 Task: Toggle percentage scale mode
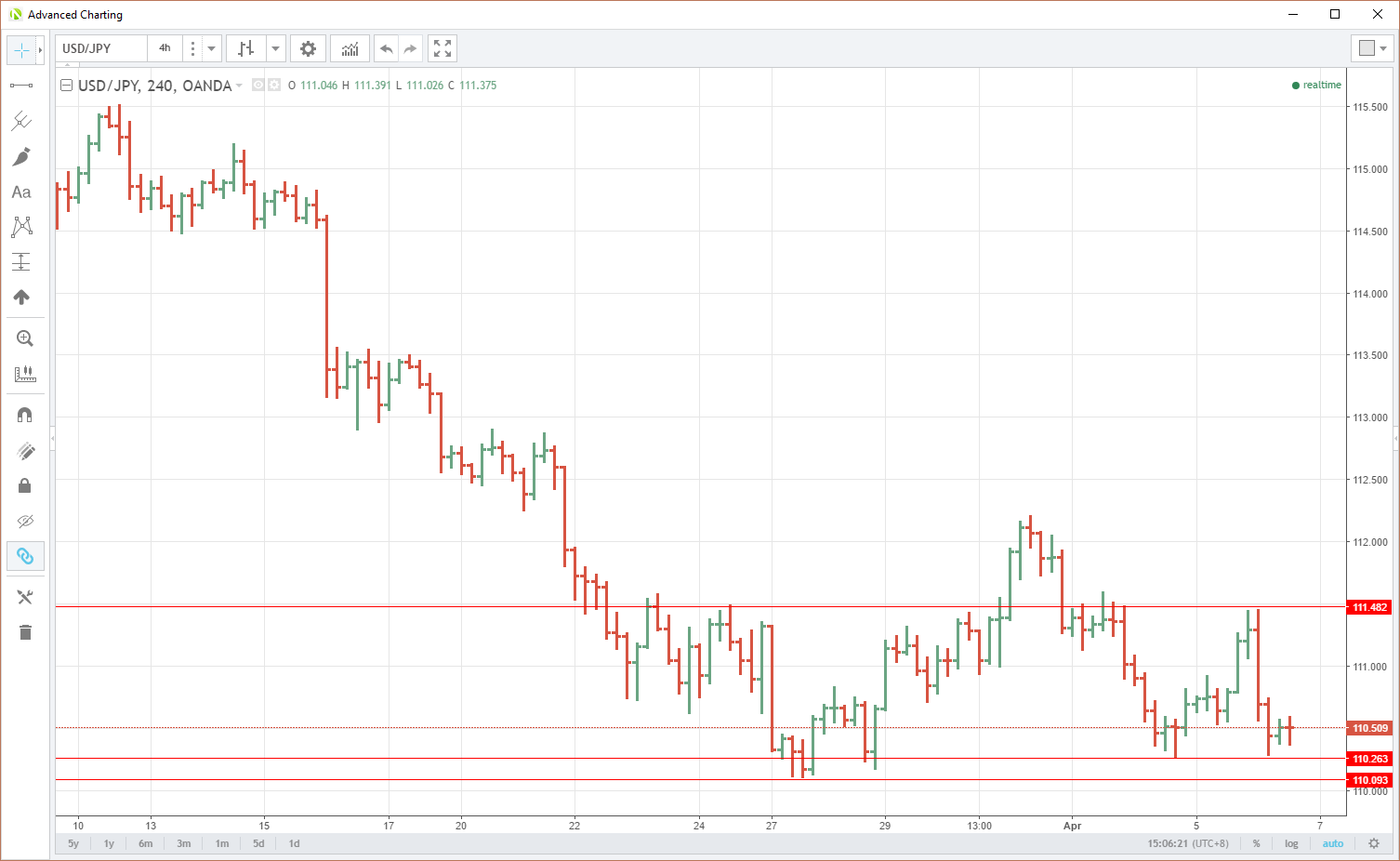click(1256, 843)
